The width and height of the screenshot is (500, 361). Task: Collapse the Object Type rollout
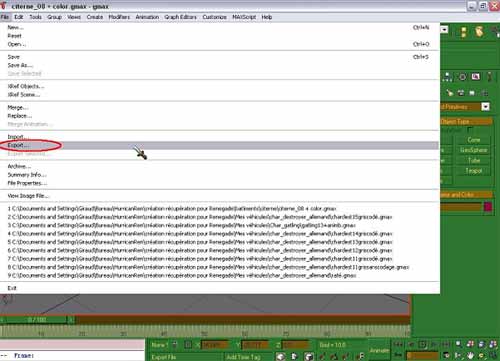tap(466, 121)
